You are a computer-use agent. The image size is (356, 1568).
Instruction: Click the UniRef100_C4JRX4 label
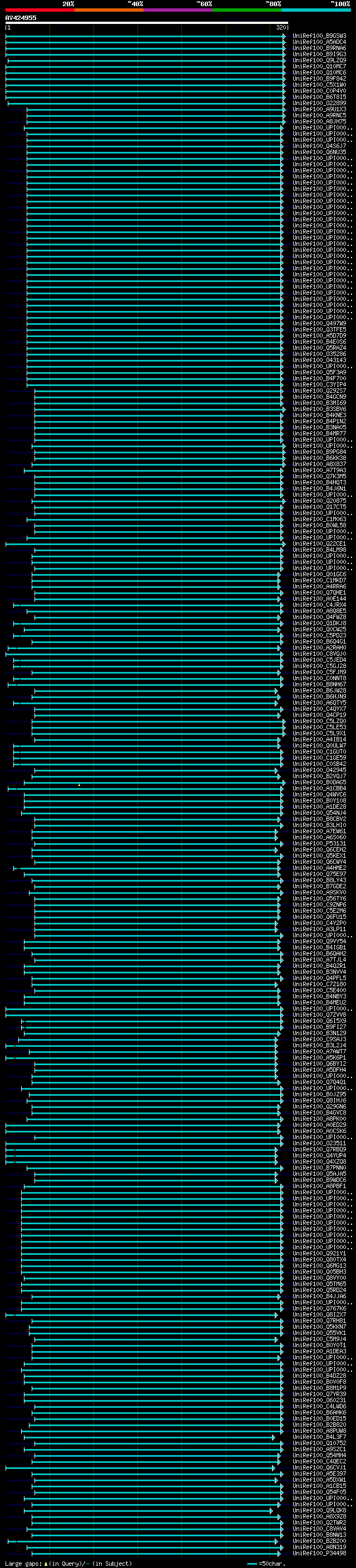(x=319, y=605)
